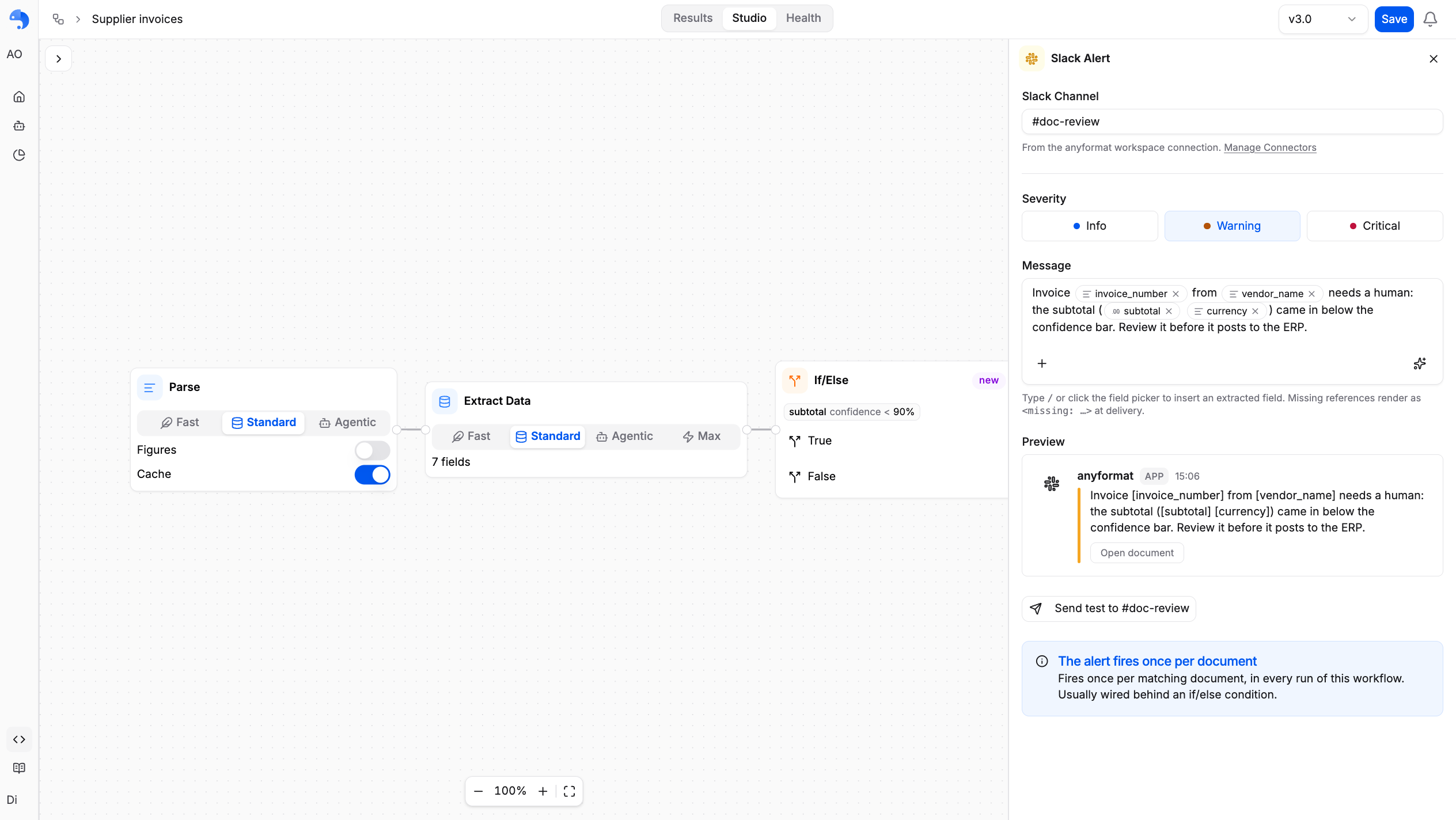Set Extract Data mode to Max
1456x820 pixels.
tap(702, 436)
